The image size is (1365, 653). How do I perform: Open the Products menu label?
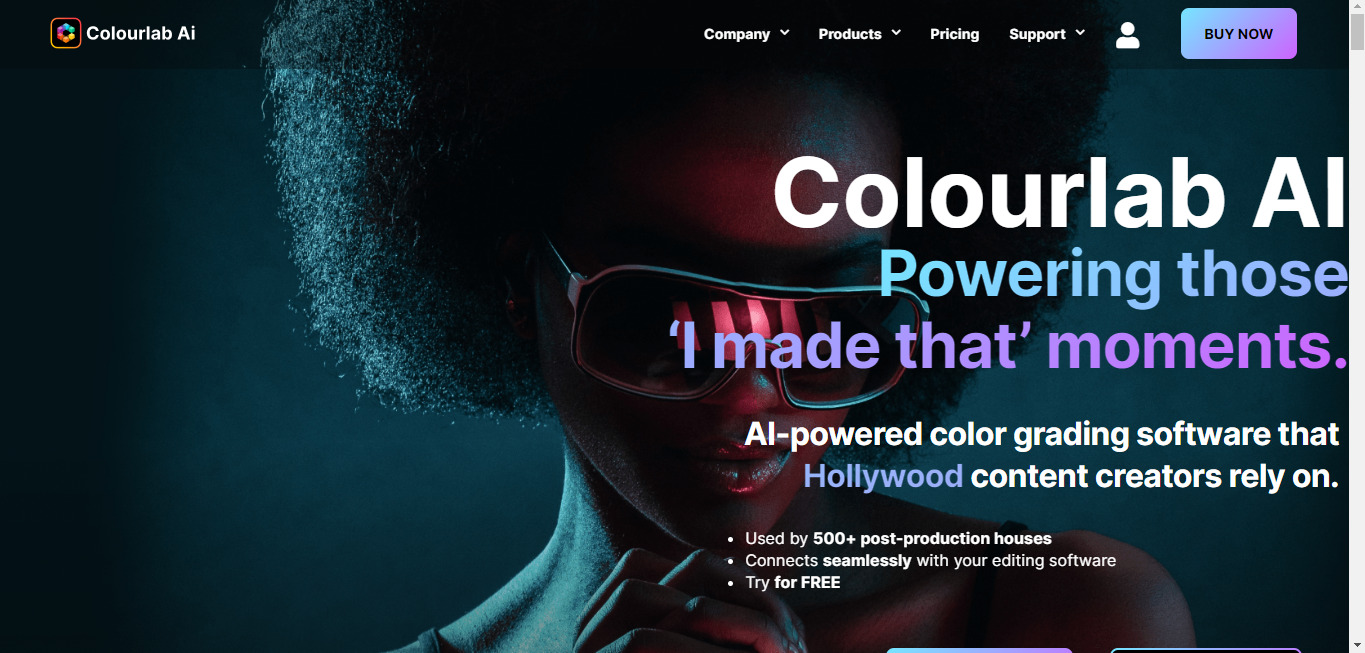[850, 34]
